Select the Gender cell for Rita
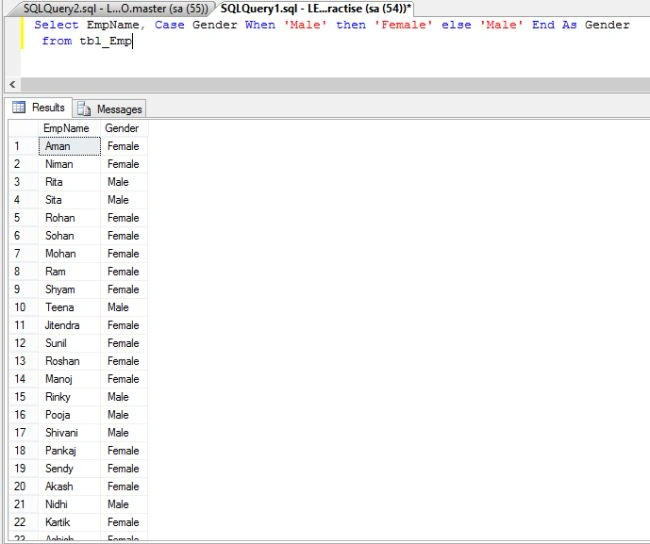650x544 pixels. point(124,182)
